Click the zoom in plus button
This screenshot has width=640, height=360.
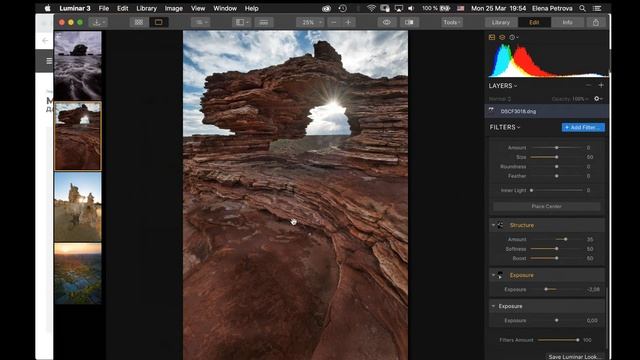[x=348, y=22]
